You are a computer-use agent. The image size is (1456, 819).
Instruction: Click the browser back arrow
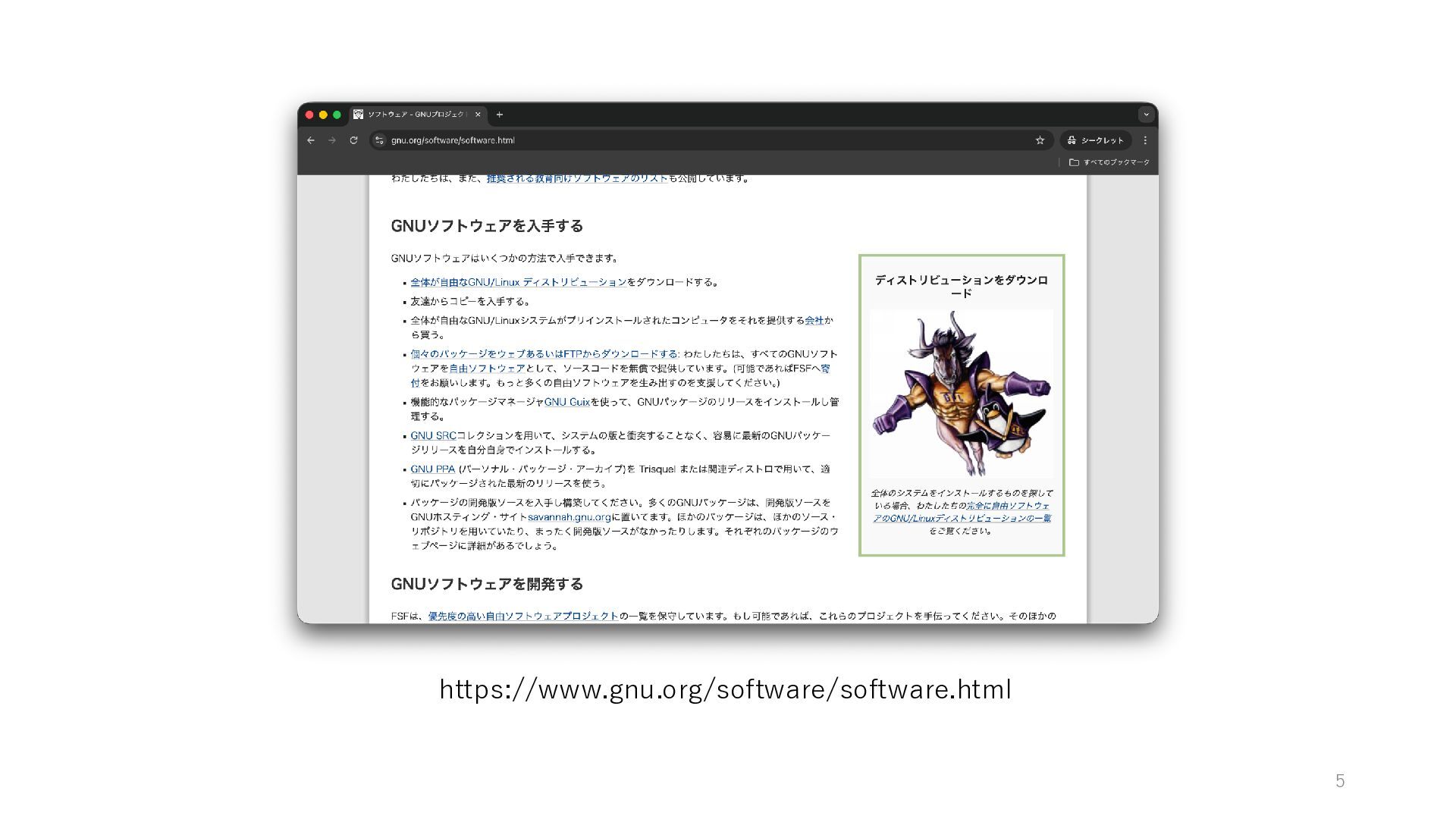[311, 140]
